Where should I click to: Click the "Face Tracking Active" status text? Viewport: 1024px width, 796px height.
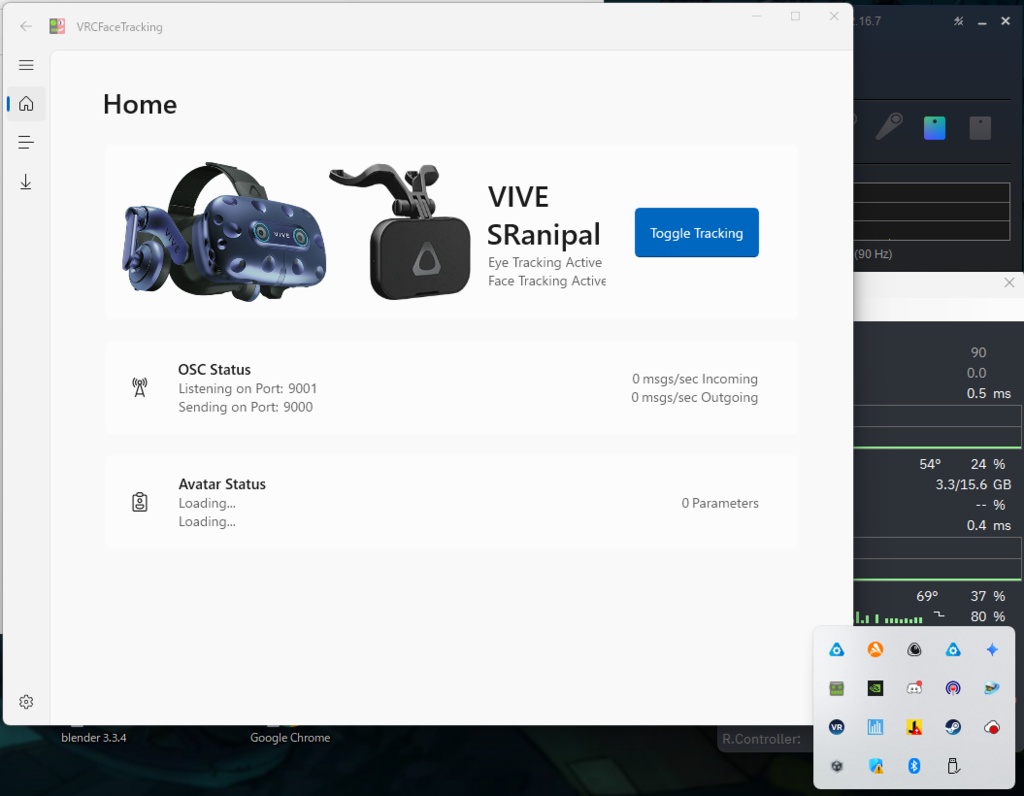point(547,281)
